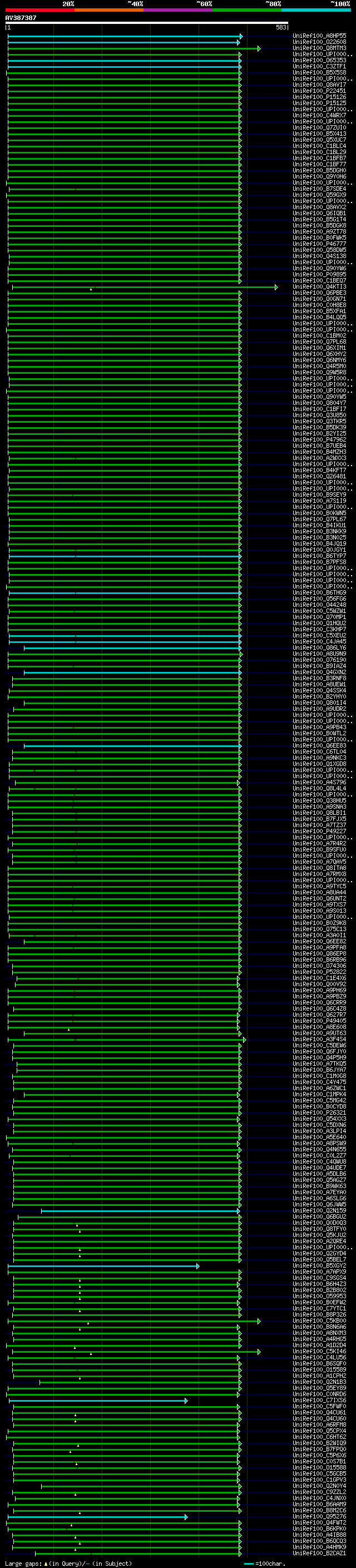Select label UniRef100_O76190

point(319,660)
